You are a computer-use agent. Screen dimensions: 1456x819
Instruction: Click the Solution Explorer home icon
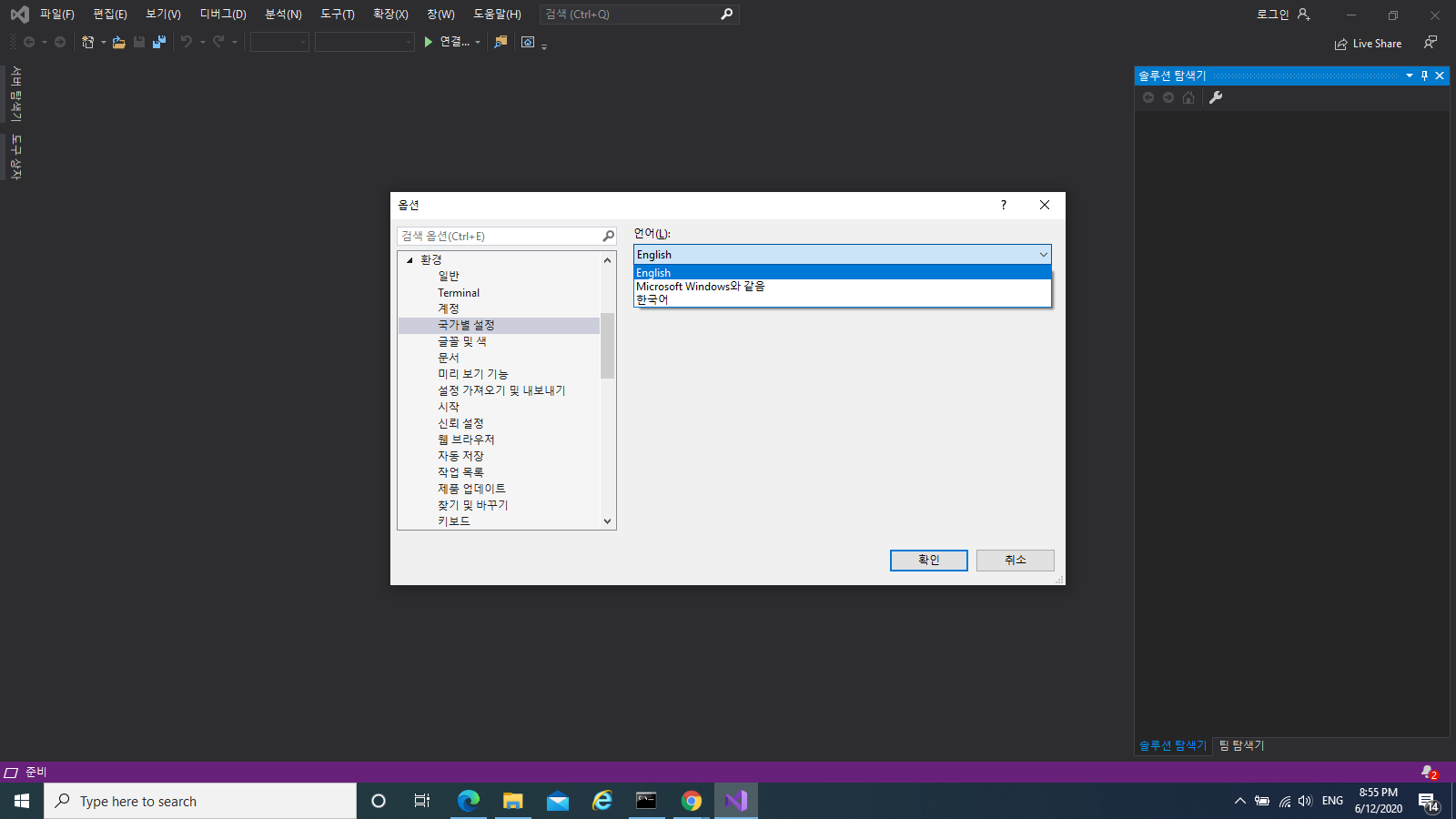point(1188,97)
